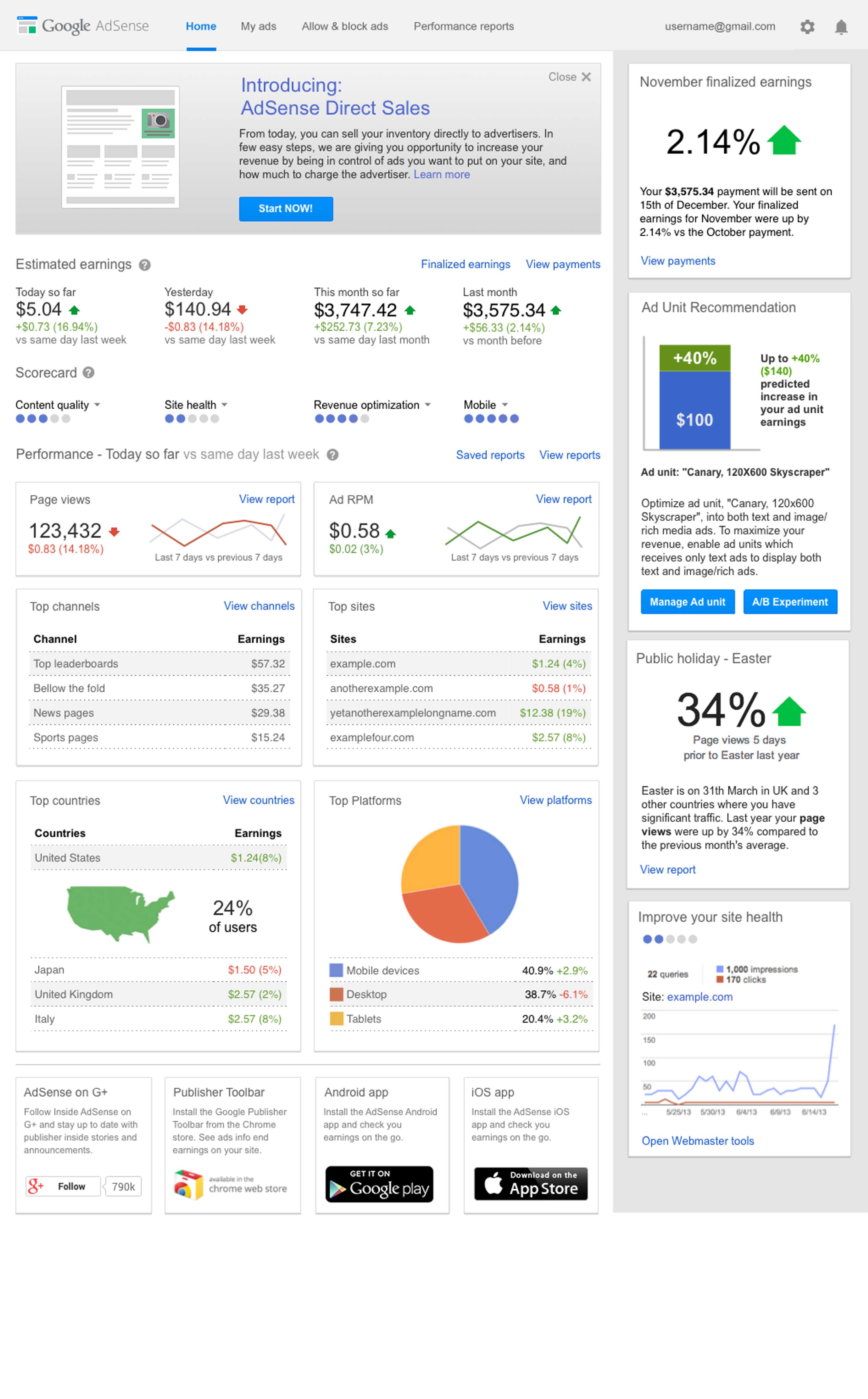Click the Yesterday earnings red down arrow
Viewport: 868px width, 1399px height.
point(242,310)
